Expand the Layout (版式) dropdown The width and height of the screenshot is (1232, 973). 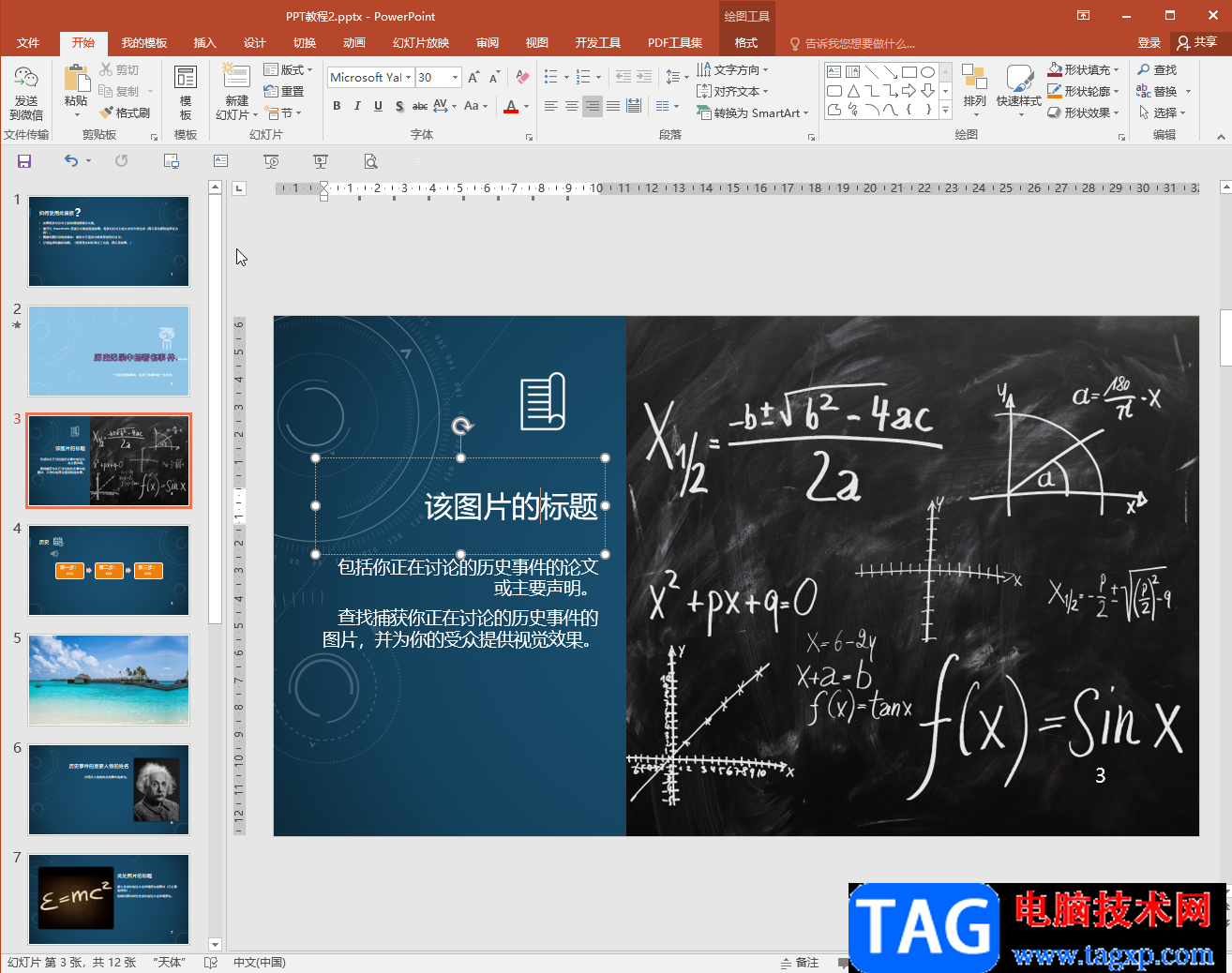pyautogui.click(x=288, y=69)
